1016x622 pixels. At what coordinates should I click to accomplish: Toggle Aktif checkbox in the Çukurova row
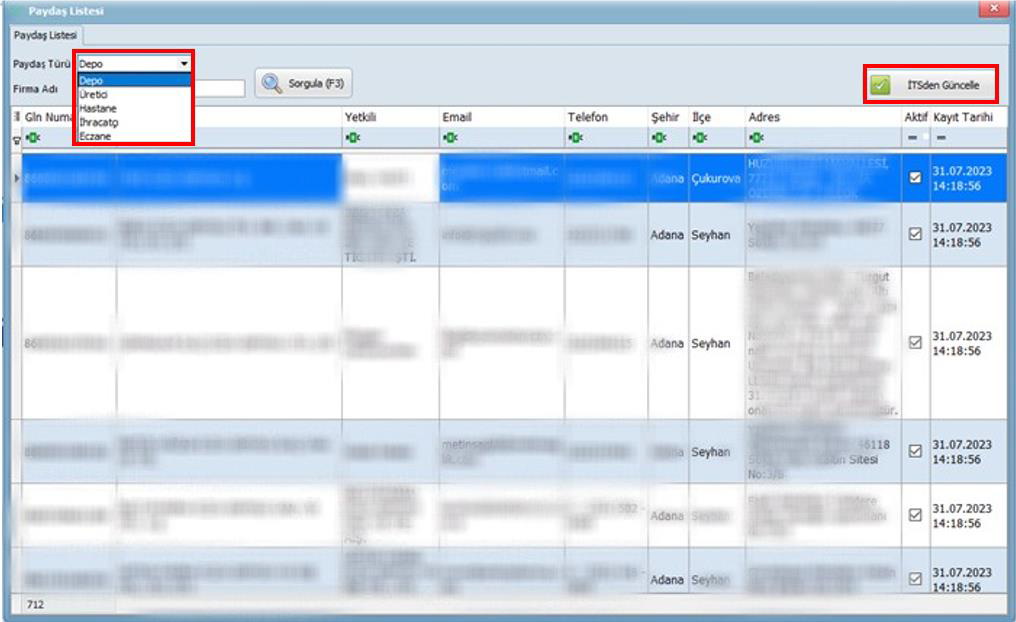coord(914,177)
